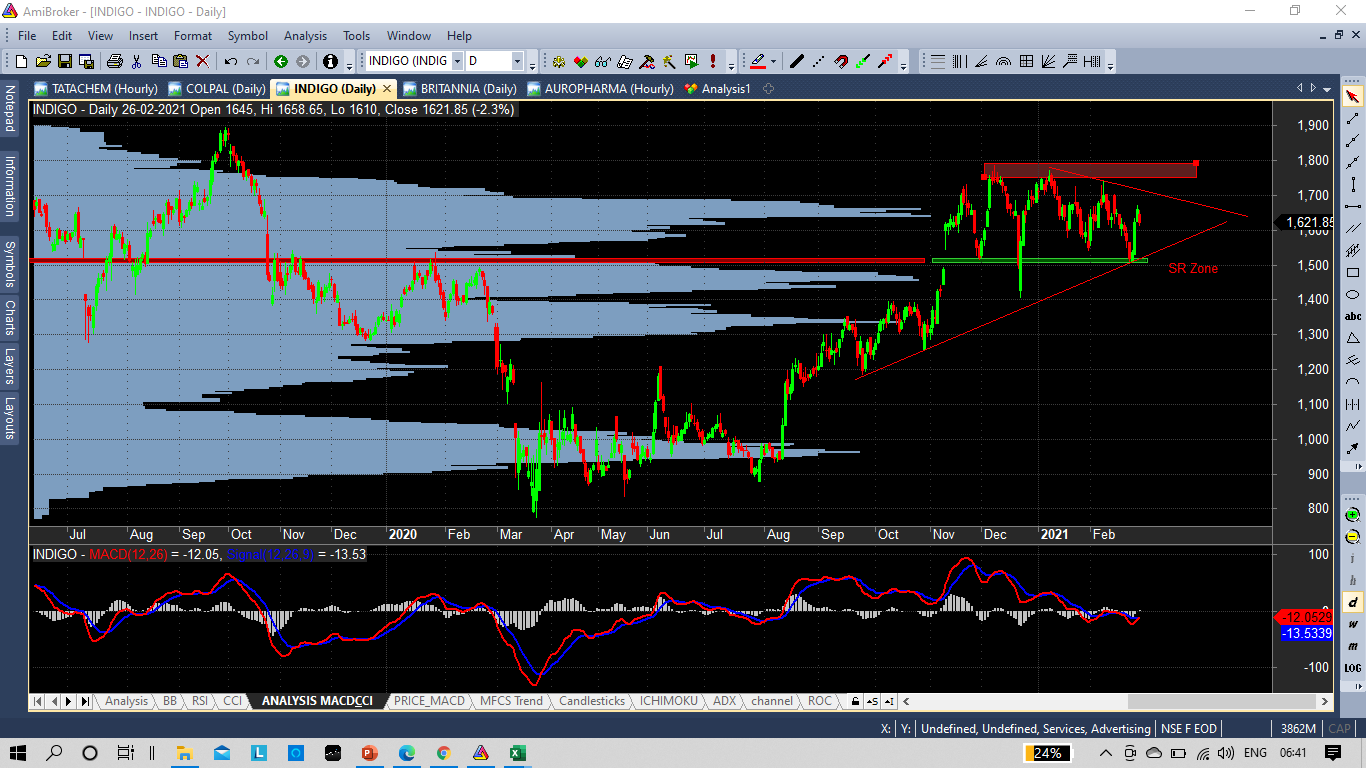Open the draw color pen dropdown arrow
The image size is (1366, 768).
click(774, 61)
